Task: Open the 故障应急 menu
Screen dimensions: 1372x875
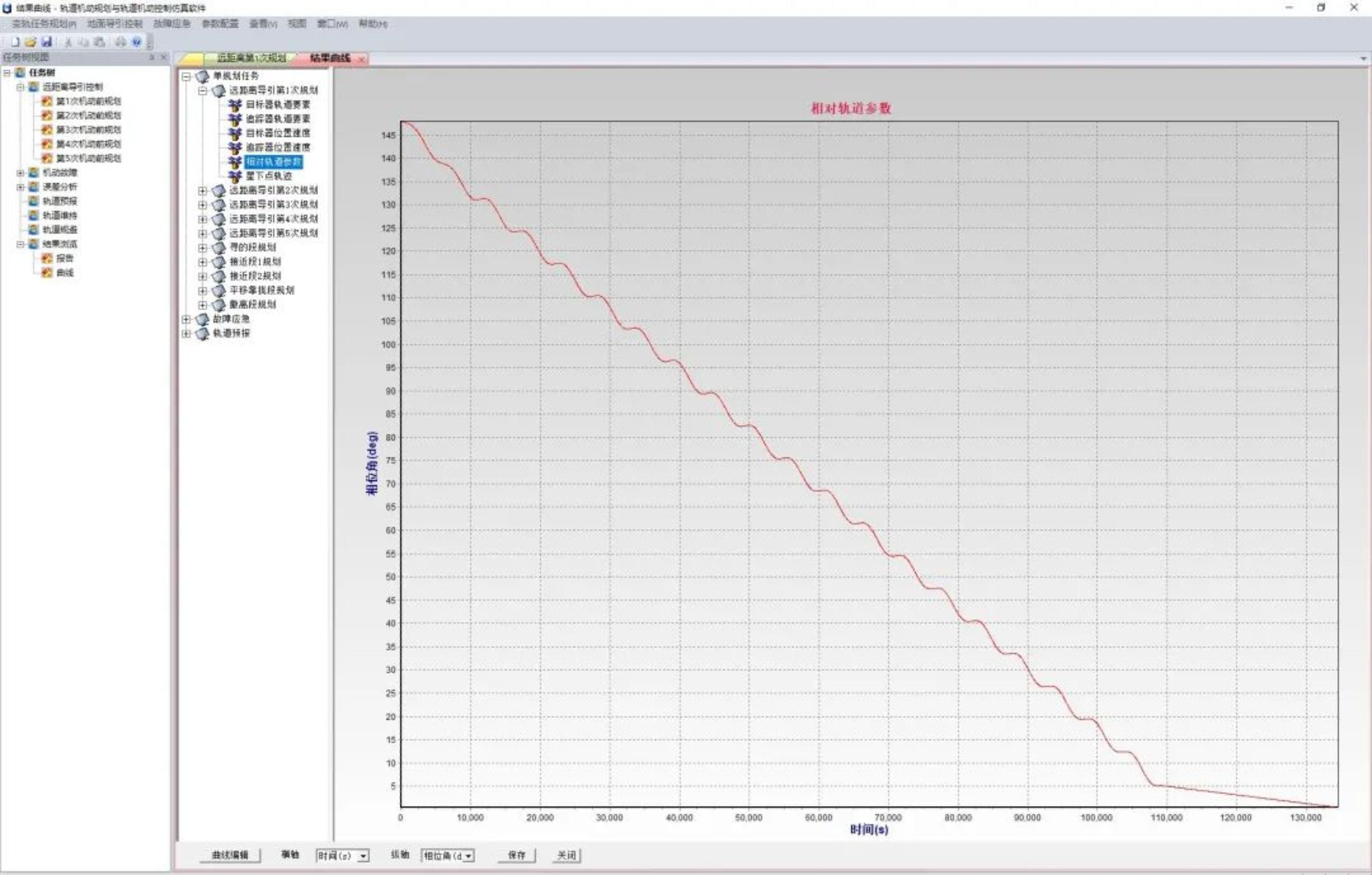Action: click(172, 24)
